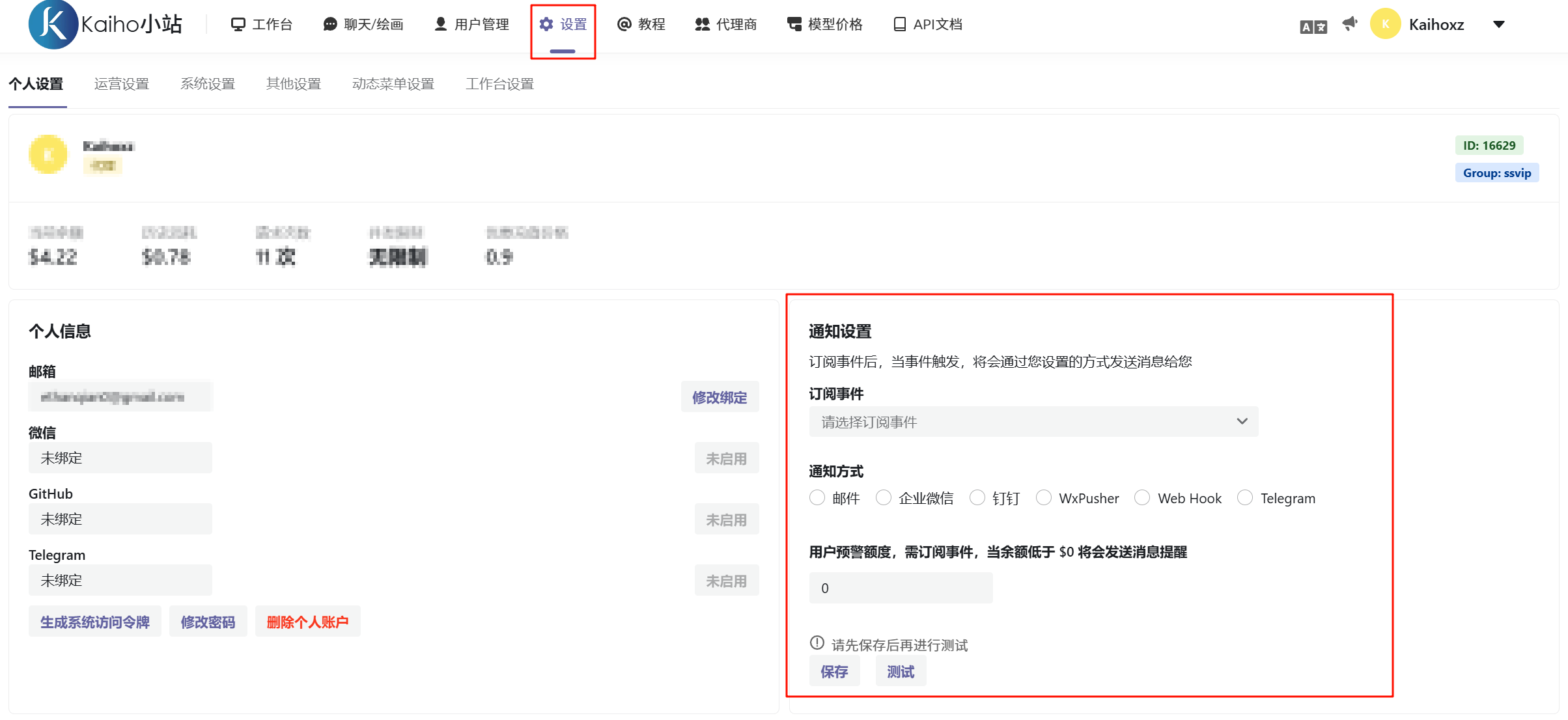Image resolution: width=1568 pixels, height=720 pixels.
Task: Switch to the 个人设置 tab
Action: click(36, 84)
